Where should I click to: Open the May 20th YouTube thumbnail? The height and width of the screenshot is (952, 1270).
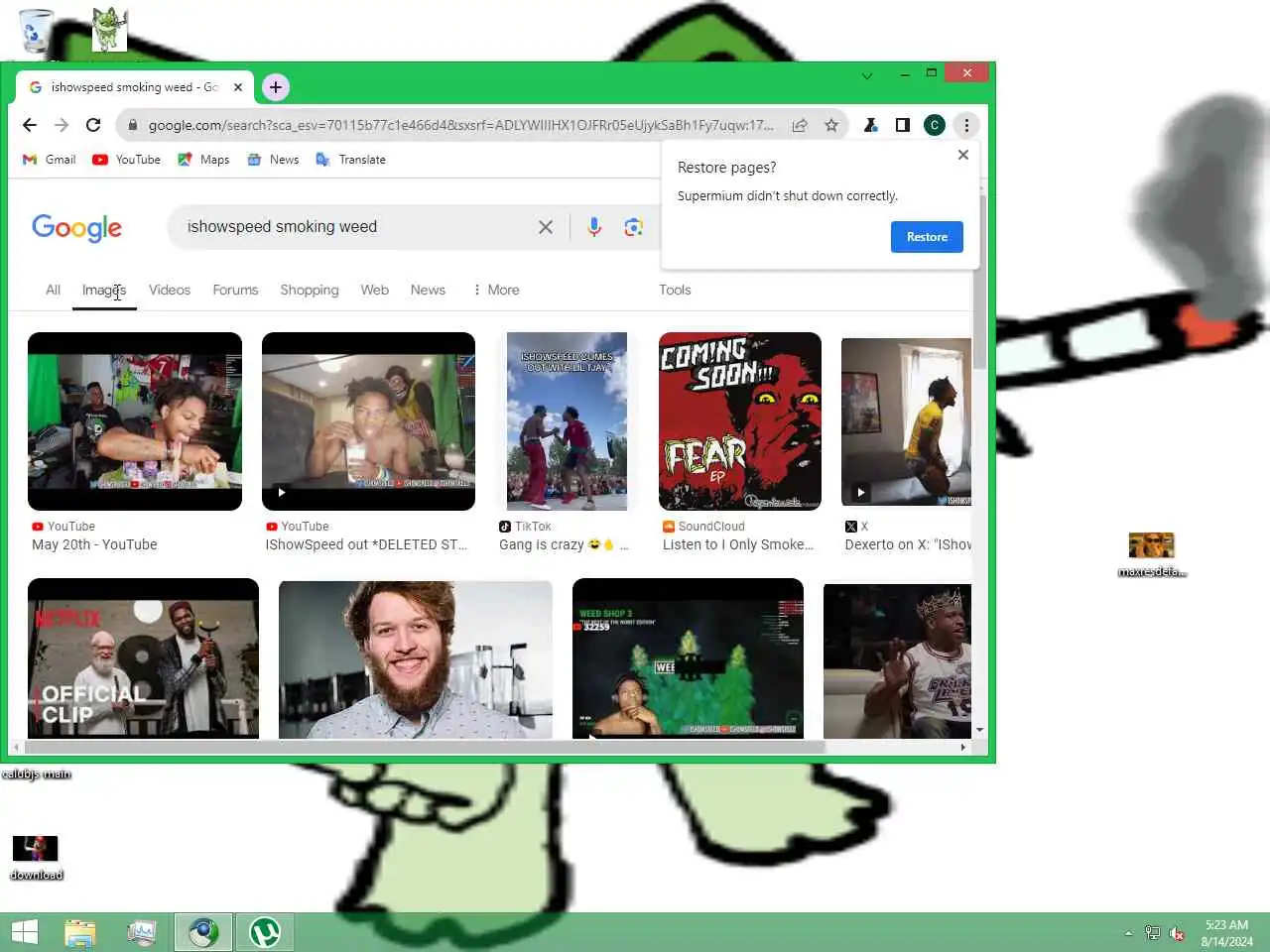135,421
